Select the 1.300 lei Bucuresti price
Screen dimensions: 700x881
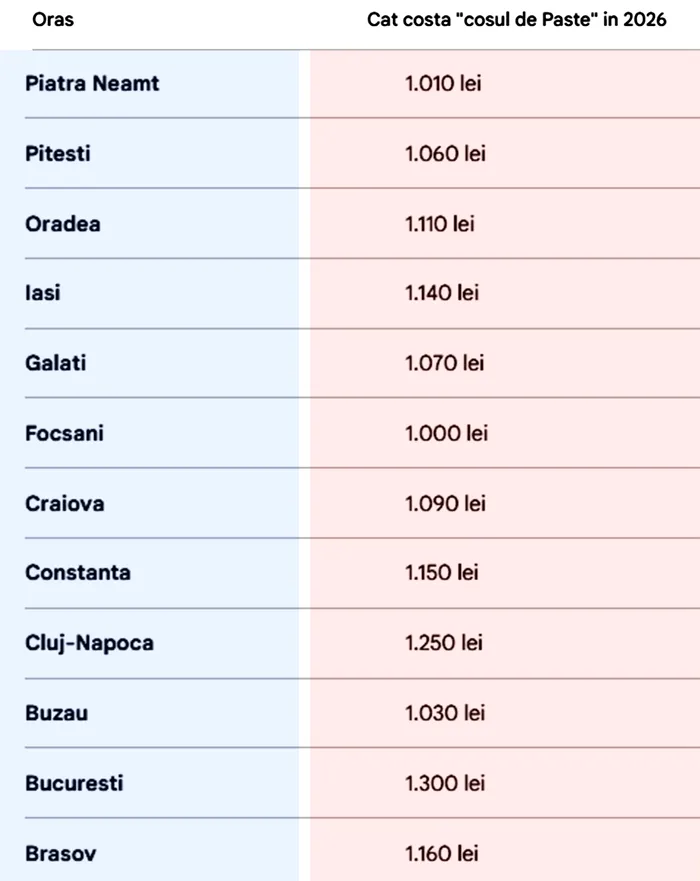[445, 783]
